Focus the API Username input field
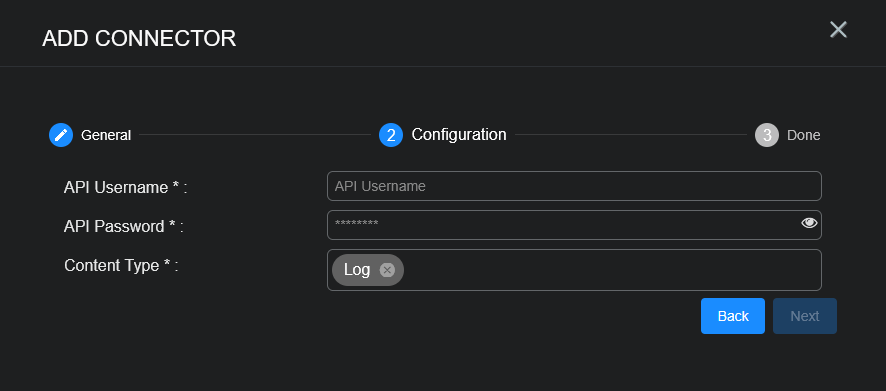The image size is (886, 391). click(574, 186)
